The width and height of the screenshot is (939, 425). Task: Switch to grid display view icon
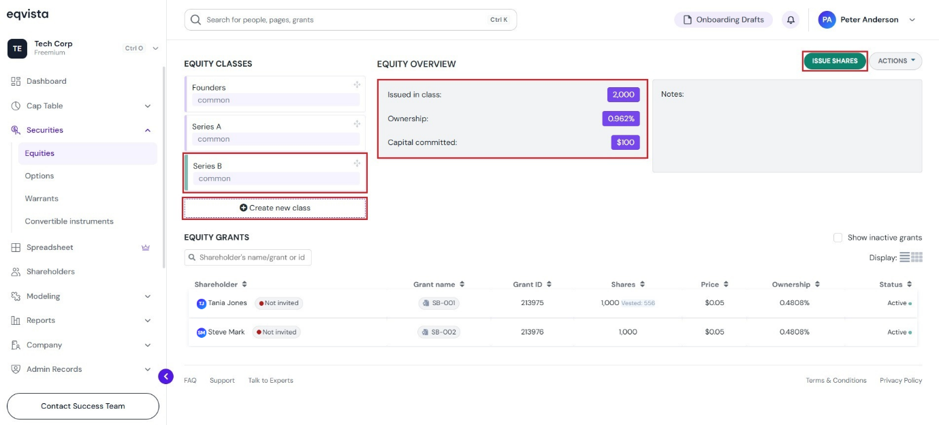917,257
